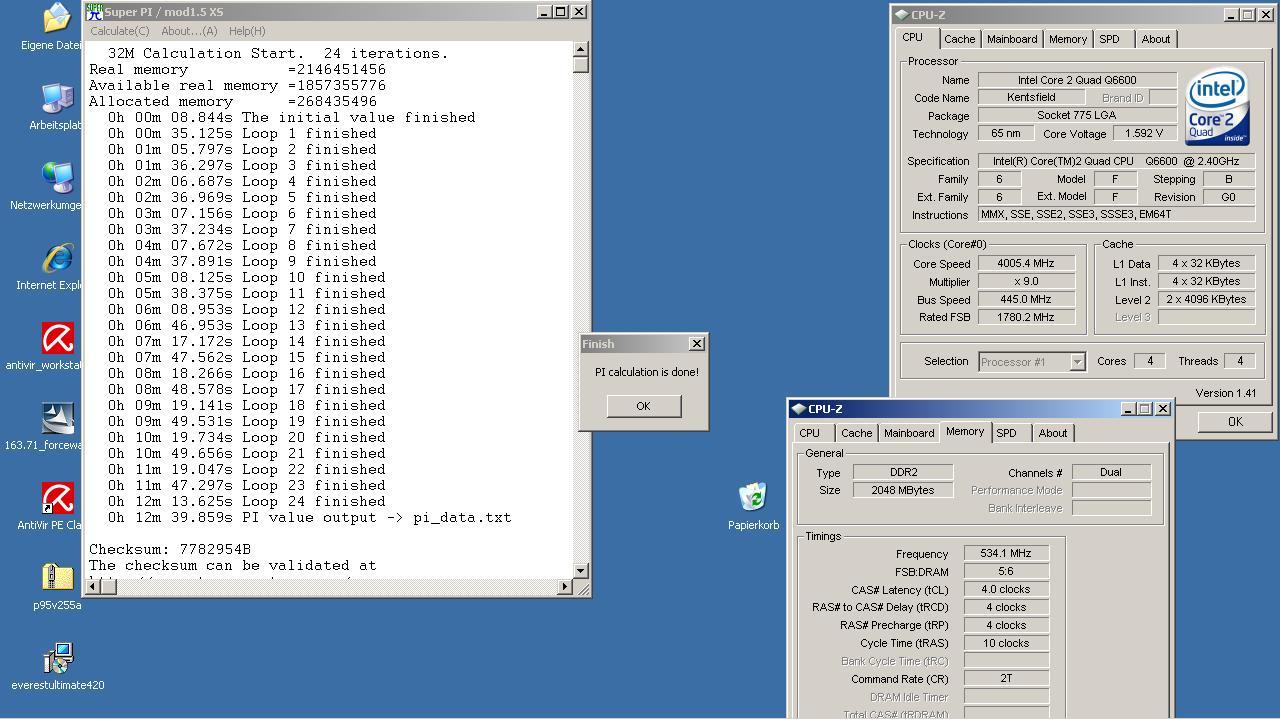Open the About...(A) menu in Super PI
This screenshot has width=1280, height=720.
[189, 31]
